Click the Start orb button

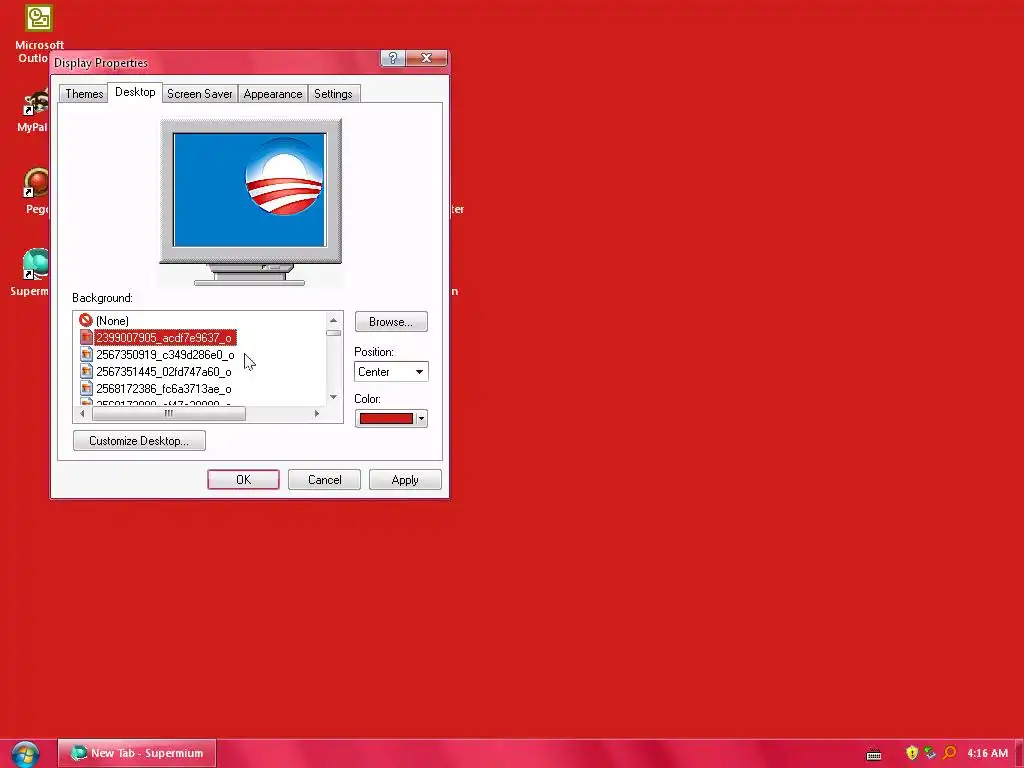(x=25, y=754)
